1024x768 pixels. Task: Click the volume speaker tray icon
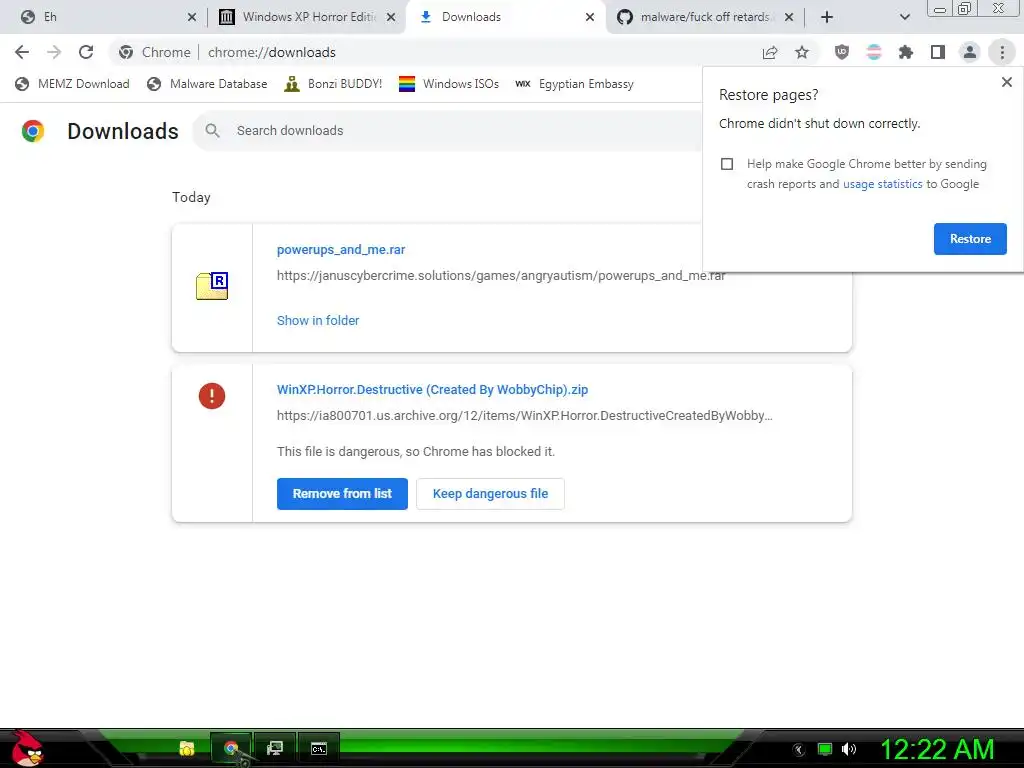coord(848,749)
